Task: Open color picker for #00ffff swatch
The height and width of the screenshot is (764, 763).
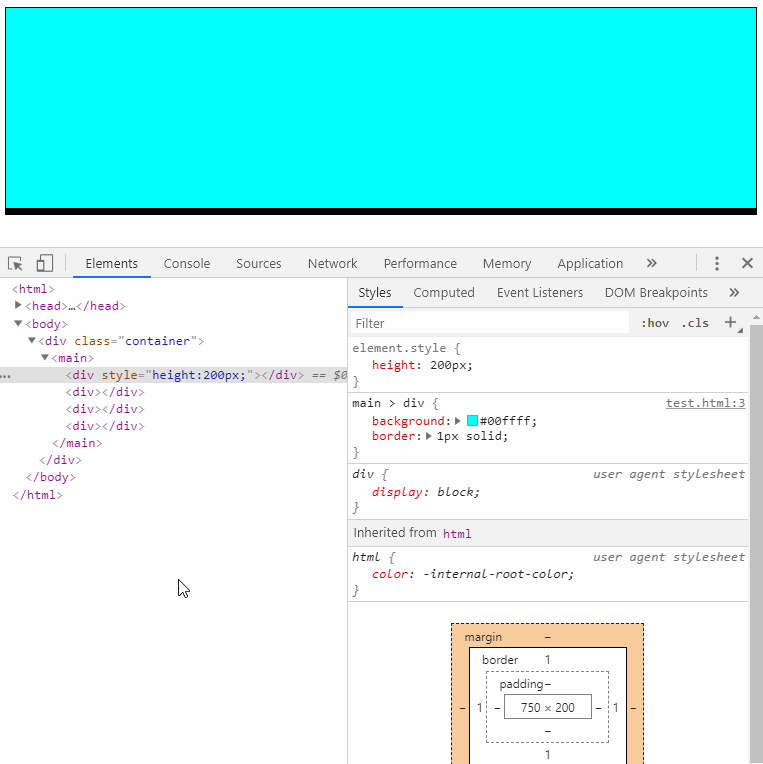Action: pyautogui.click(x=472, y=420)
